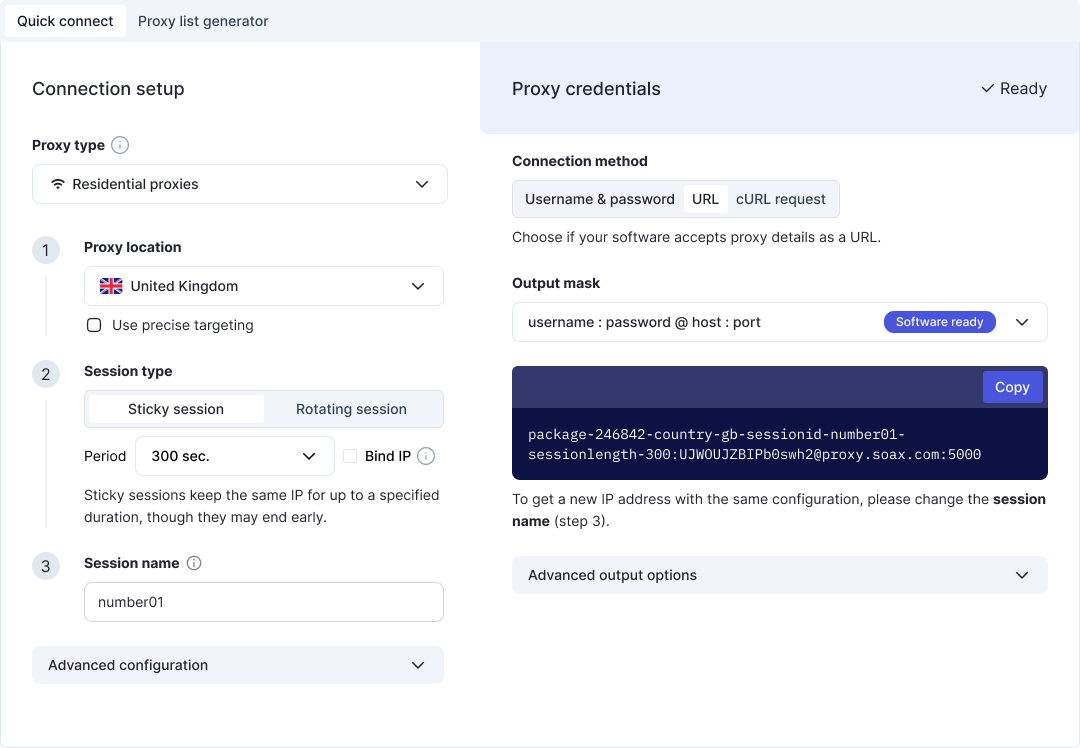The width and height of the screenshot is (1080, 748).
Task: Select Username & password connection method
Action: [599, 199]
